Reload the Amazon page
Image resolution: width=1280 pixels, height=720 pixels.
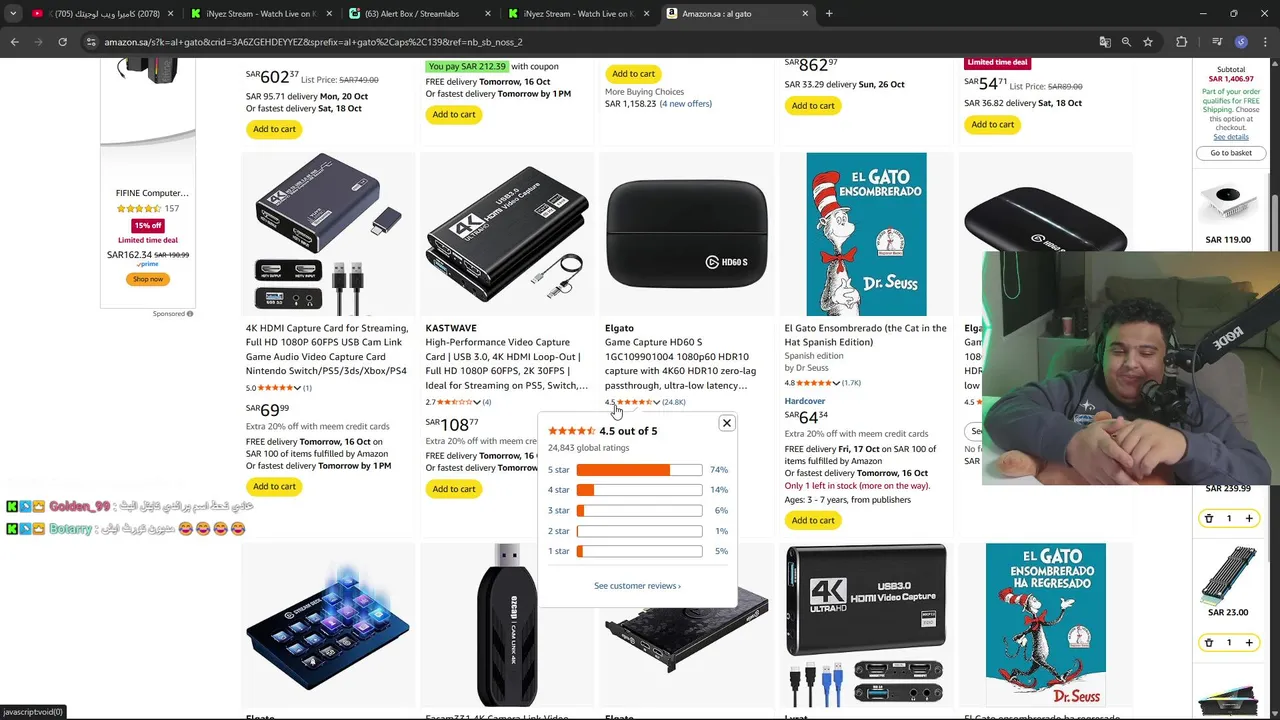click(62, 42)
